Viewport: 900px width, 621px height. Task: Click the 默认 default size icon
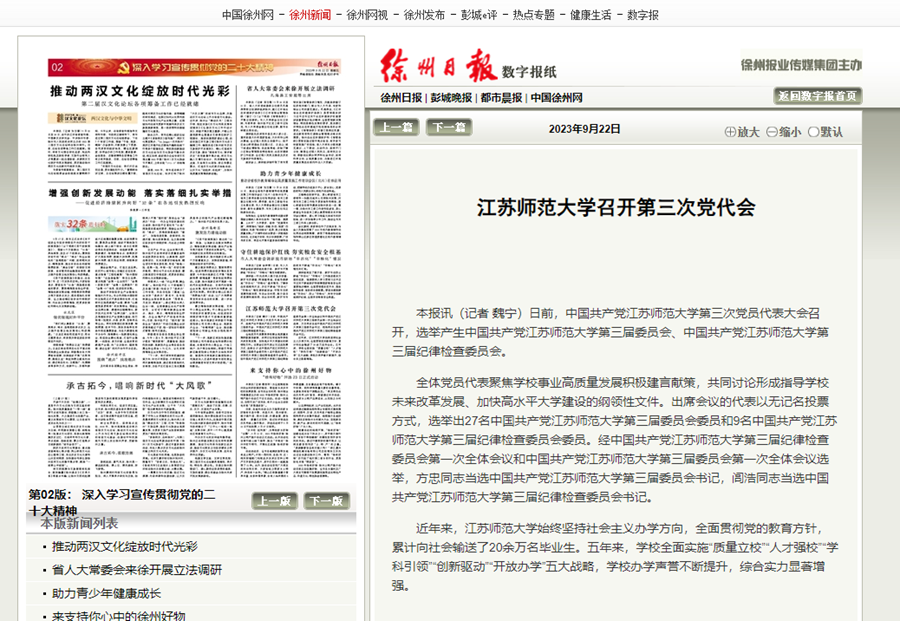click(x=814, y=132)
